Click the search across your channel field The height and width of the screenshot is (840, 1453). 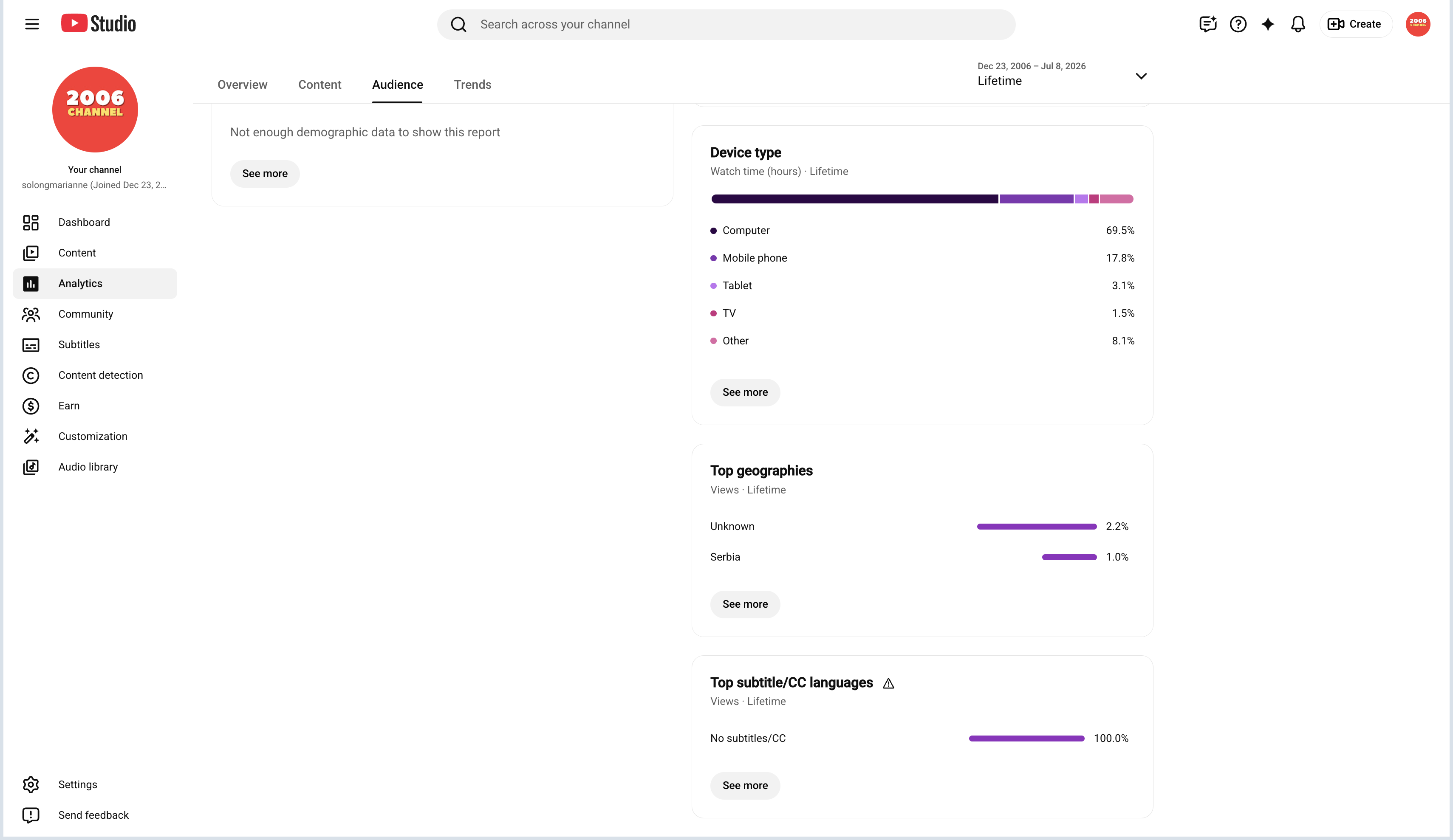coord(726,24)
